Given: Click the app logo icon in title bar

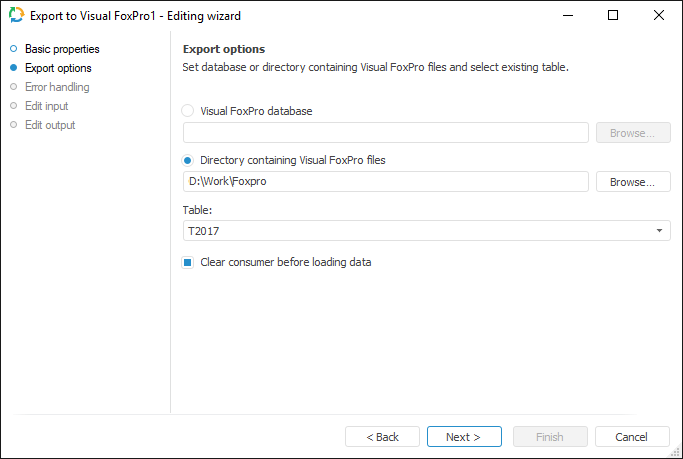Looking at the screenshot, I should pyautogui.click(x=16, y=16).
